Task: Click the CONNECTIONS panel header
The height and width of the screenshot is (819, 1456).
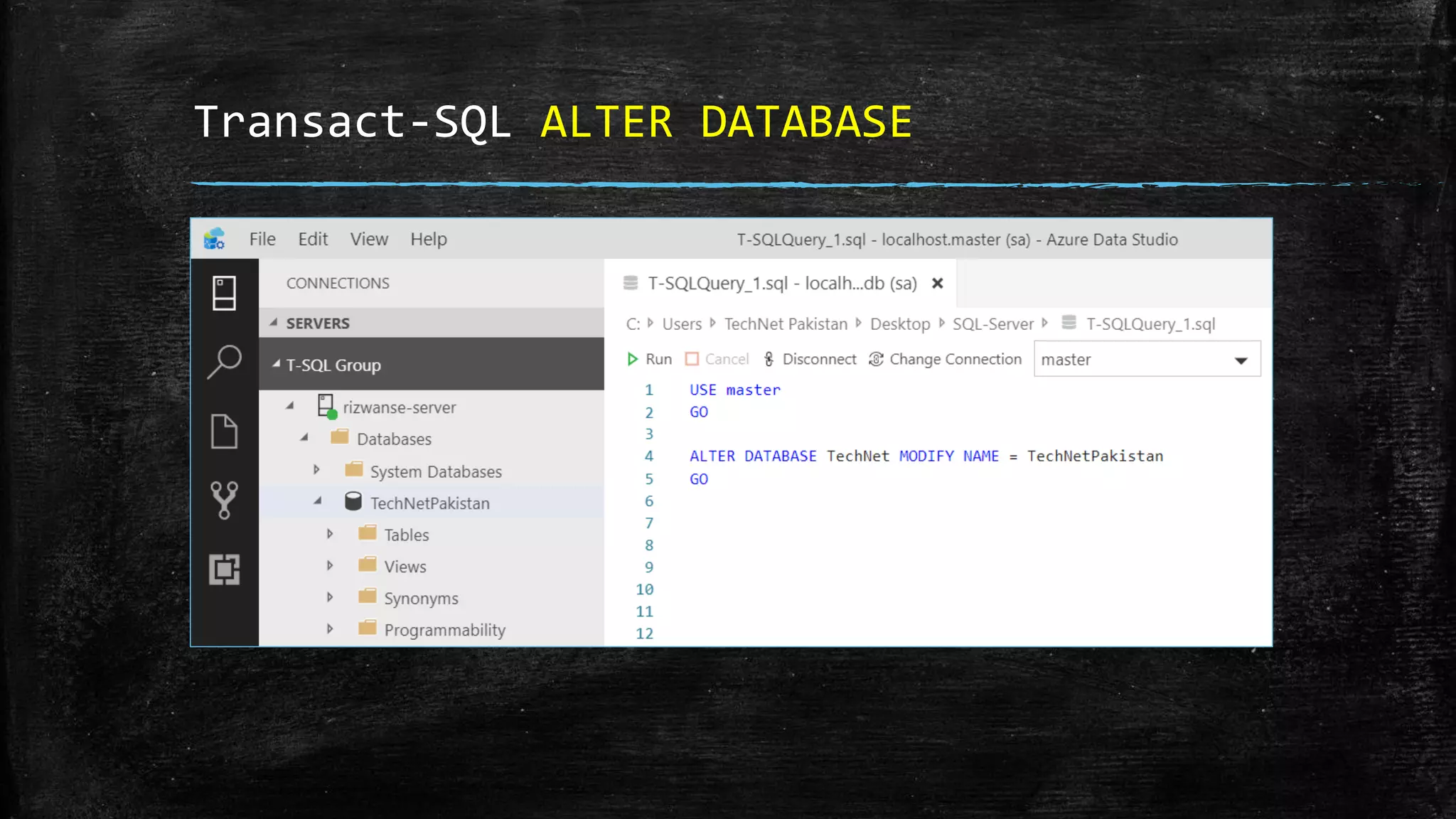Action: [x=338, y=283]
